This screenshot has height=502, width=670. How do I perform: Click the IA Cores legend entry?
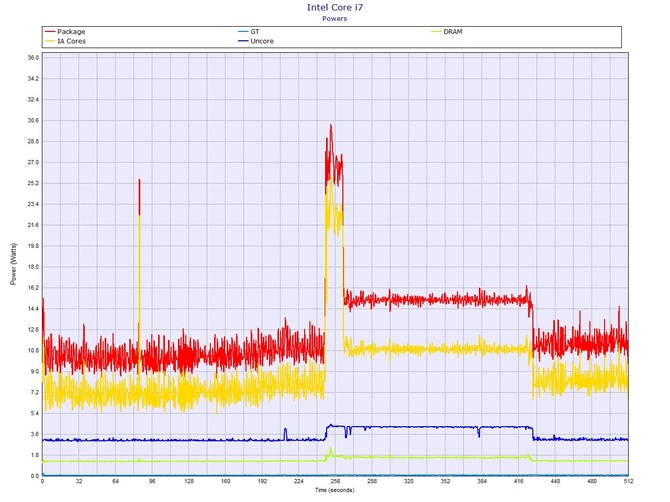click(65, 41)
